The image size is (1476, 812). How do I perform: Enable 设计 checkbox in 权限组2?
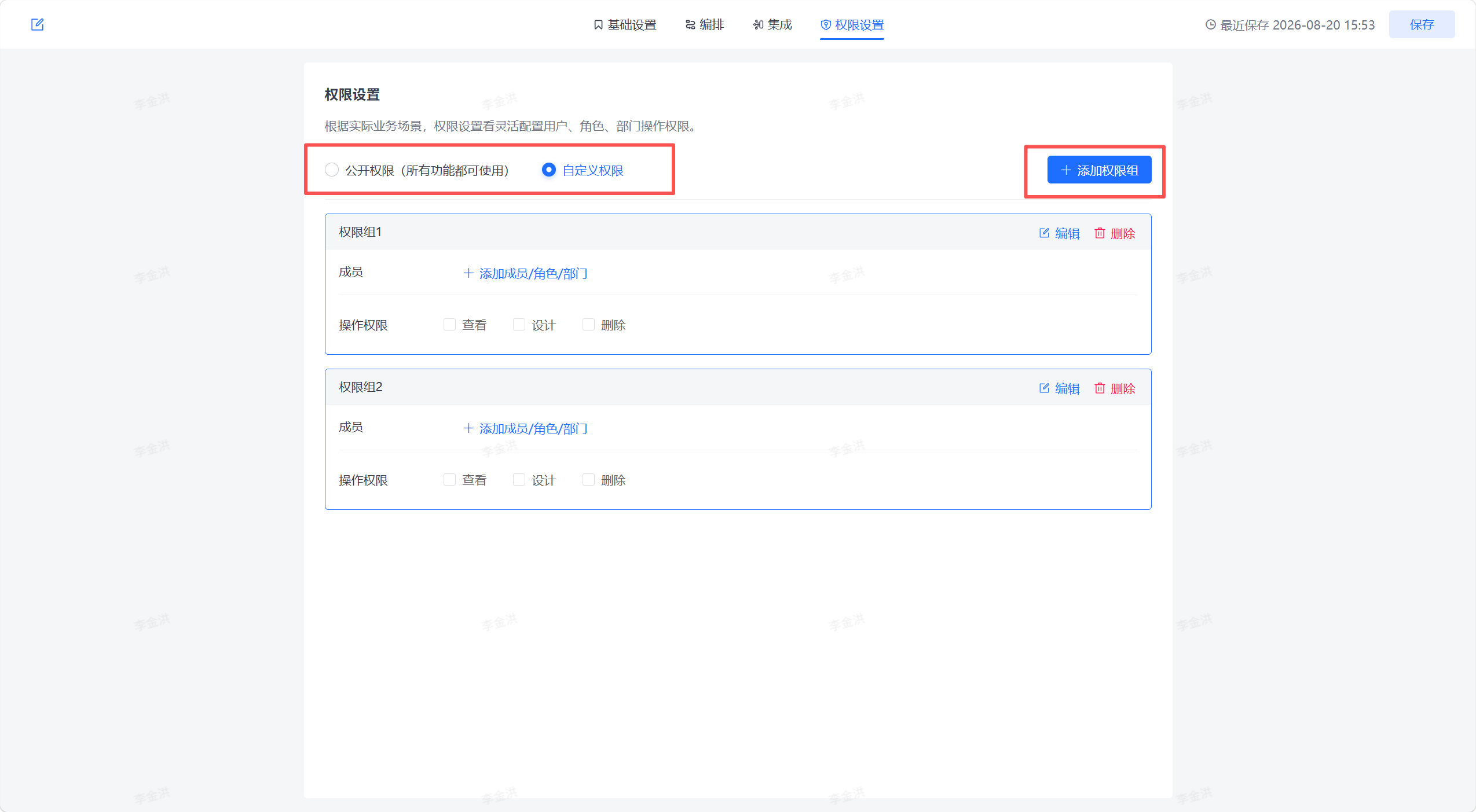point(519,480)
